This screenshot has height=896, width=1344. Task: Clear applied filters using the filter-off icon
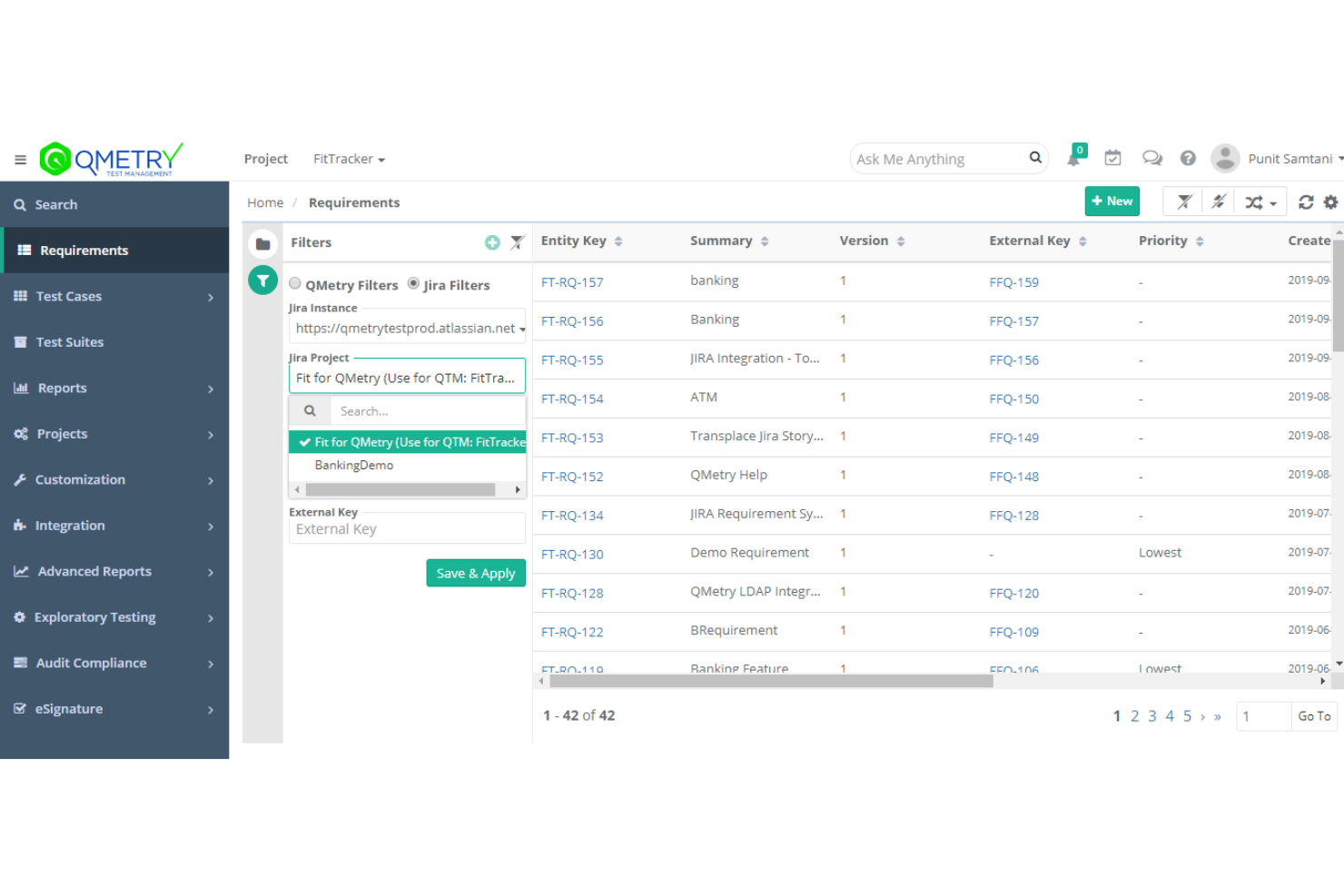coord(1182,201)
